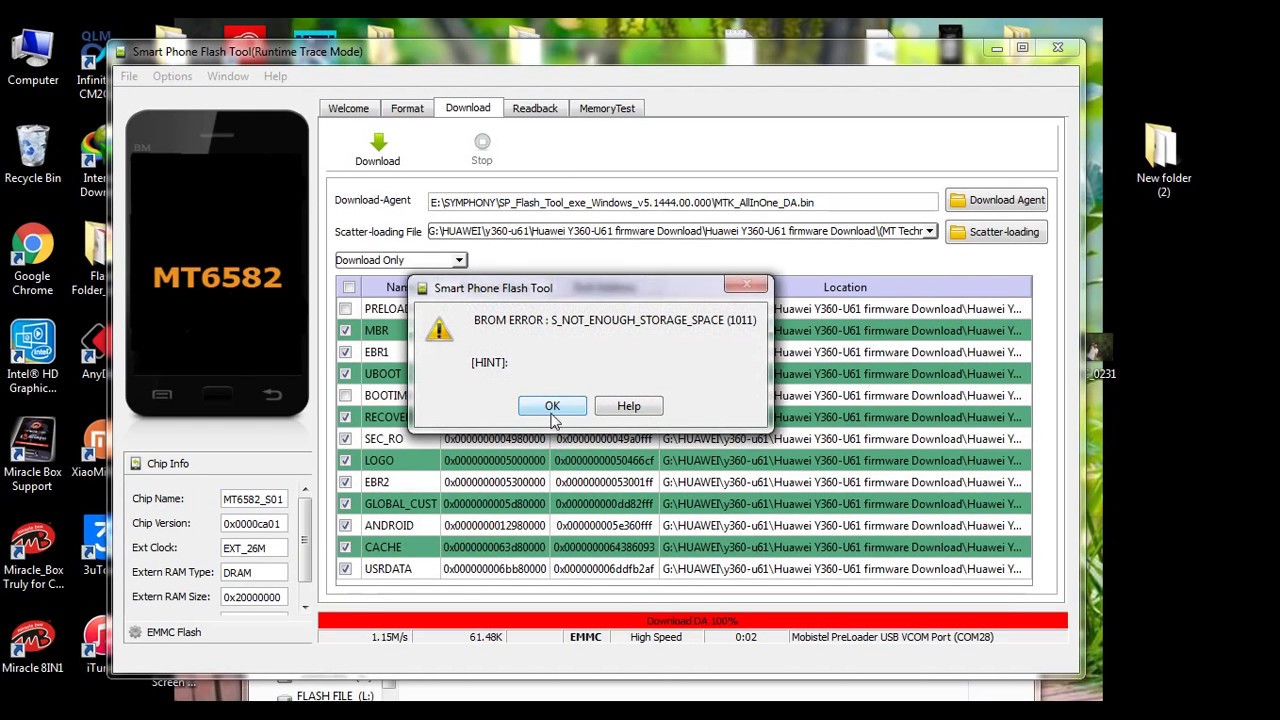
Task: Click OK in the BROM error dialog
Action: pyautogui.click(x=552, y=406)
